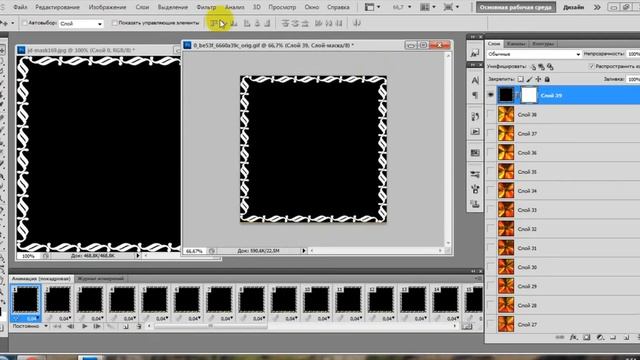This screenshot has height=360, width=640.
Task: Select layer Слой 34
Action: (x=563, y=191)
